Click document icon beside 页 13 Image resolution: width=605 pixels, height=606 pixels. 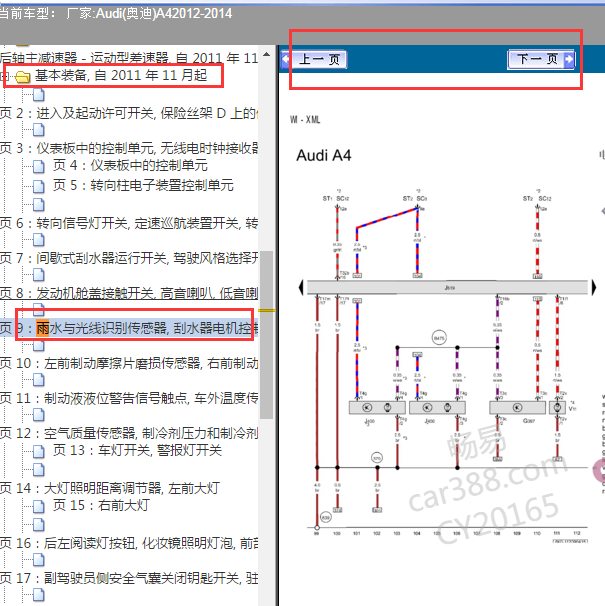[39, 451]
